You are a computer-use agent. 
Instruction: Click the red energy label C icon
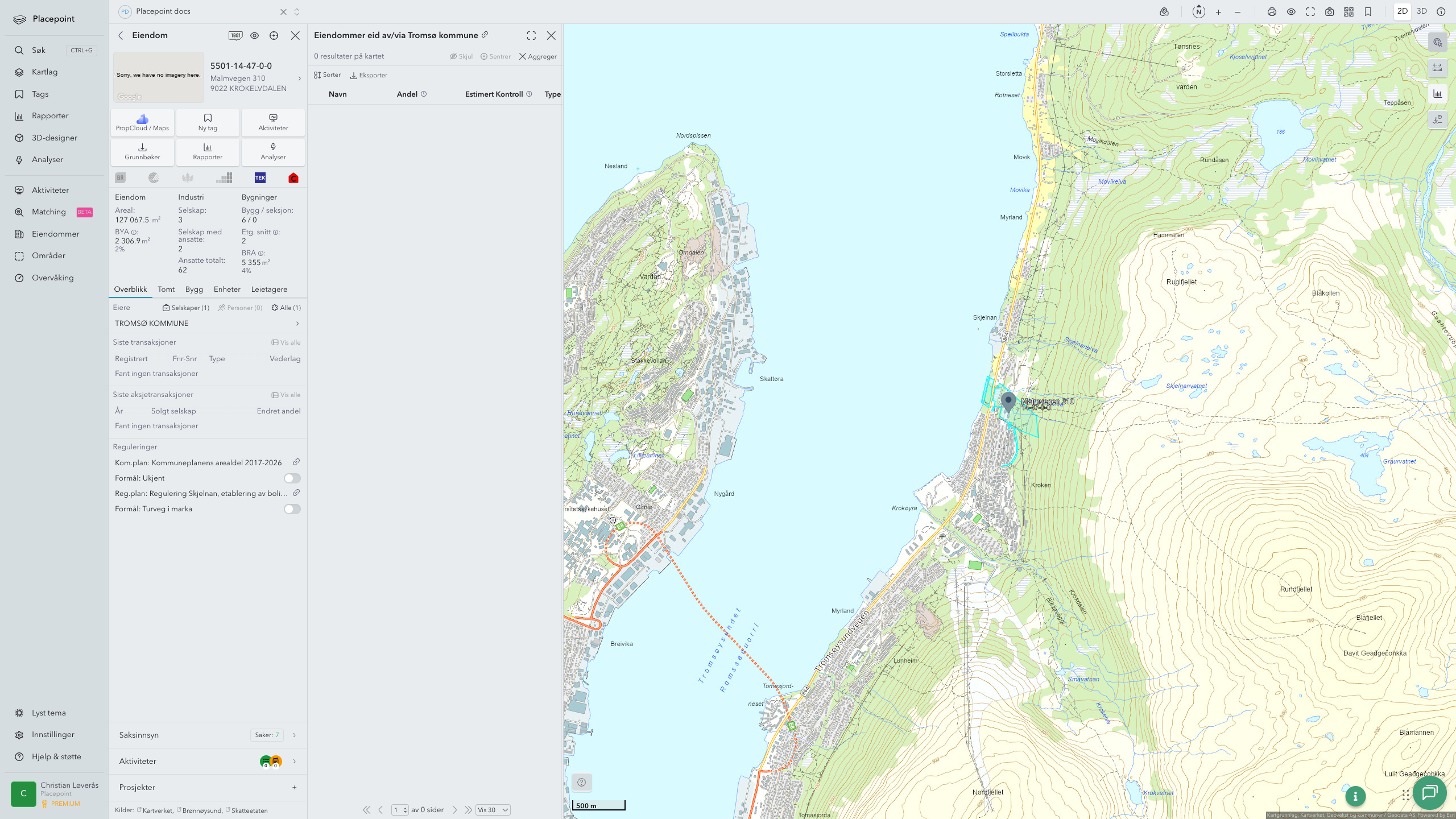pos(293,178)
